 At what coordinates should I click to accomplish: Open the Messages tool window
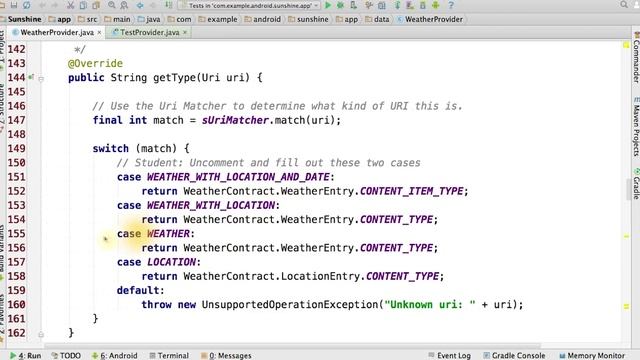(226, 356)
